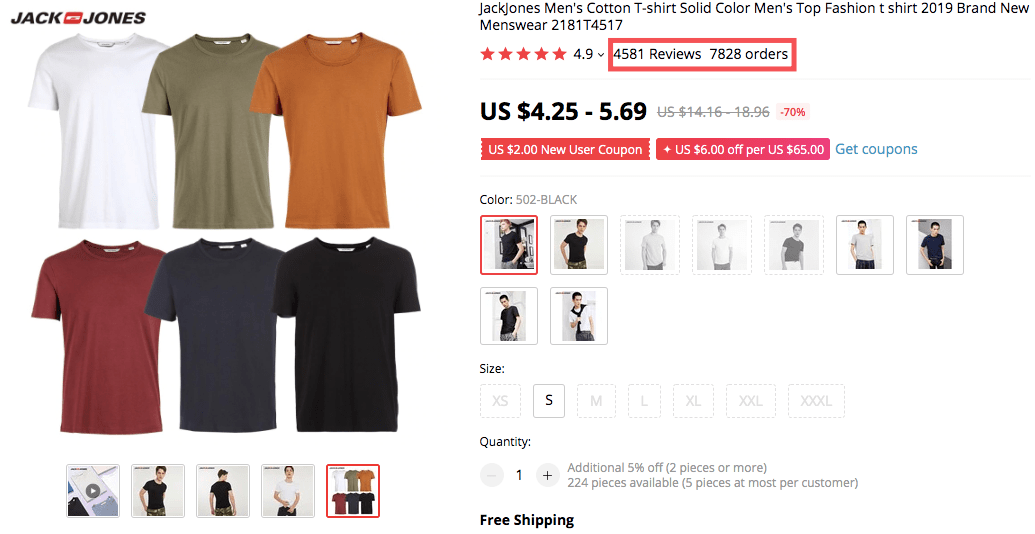1035x534 pixels.
Task: Click the quantity number field
Action: pyautogui.click(x=519, y=475)
